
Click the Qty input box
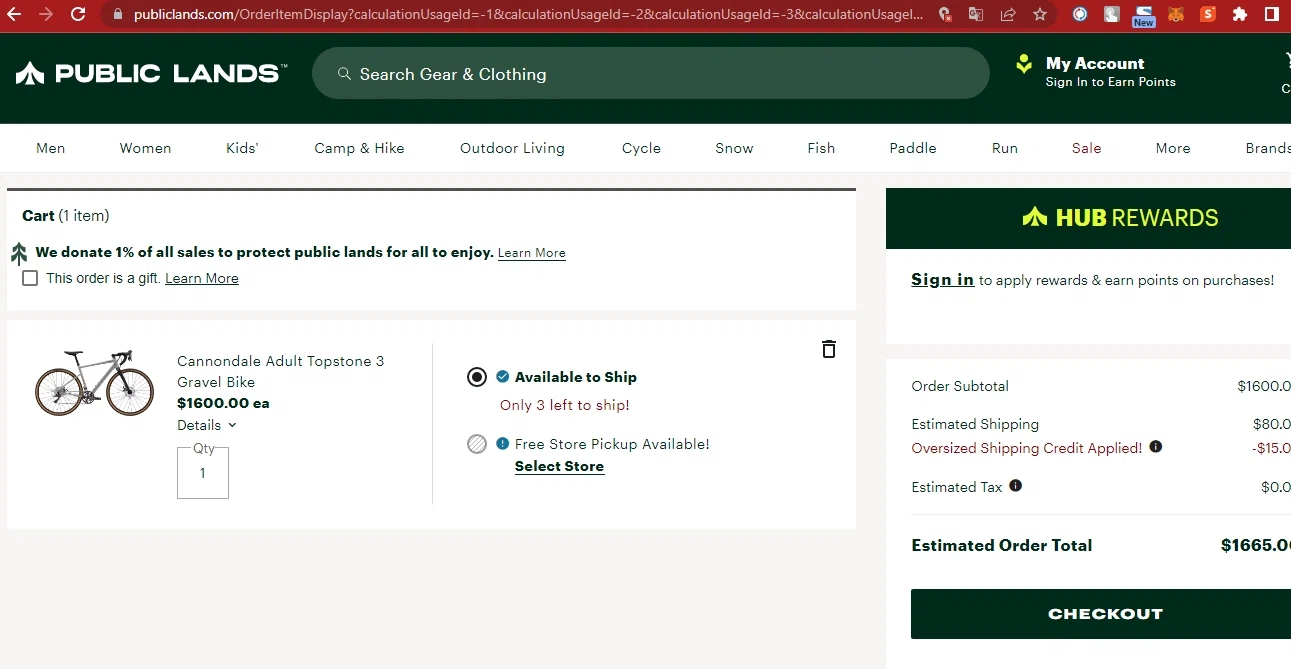click(203, 473)
